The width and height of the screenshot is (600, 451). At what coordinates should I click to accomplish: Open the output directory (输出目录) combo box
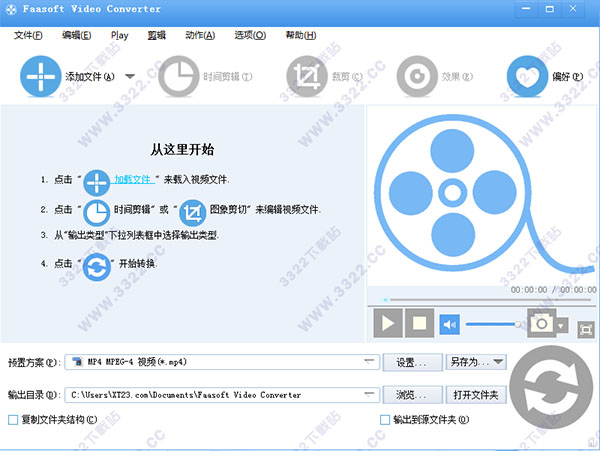click(x=222, y=395)
